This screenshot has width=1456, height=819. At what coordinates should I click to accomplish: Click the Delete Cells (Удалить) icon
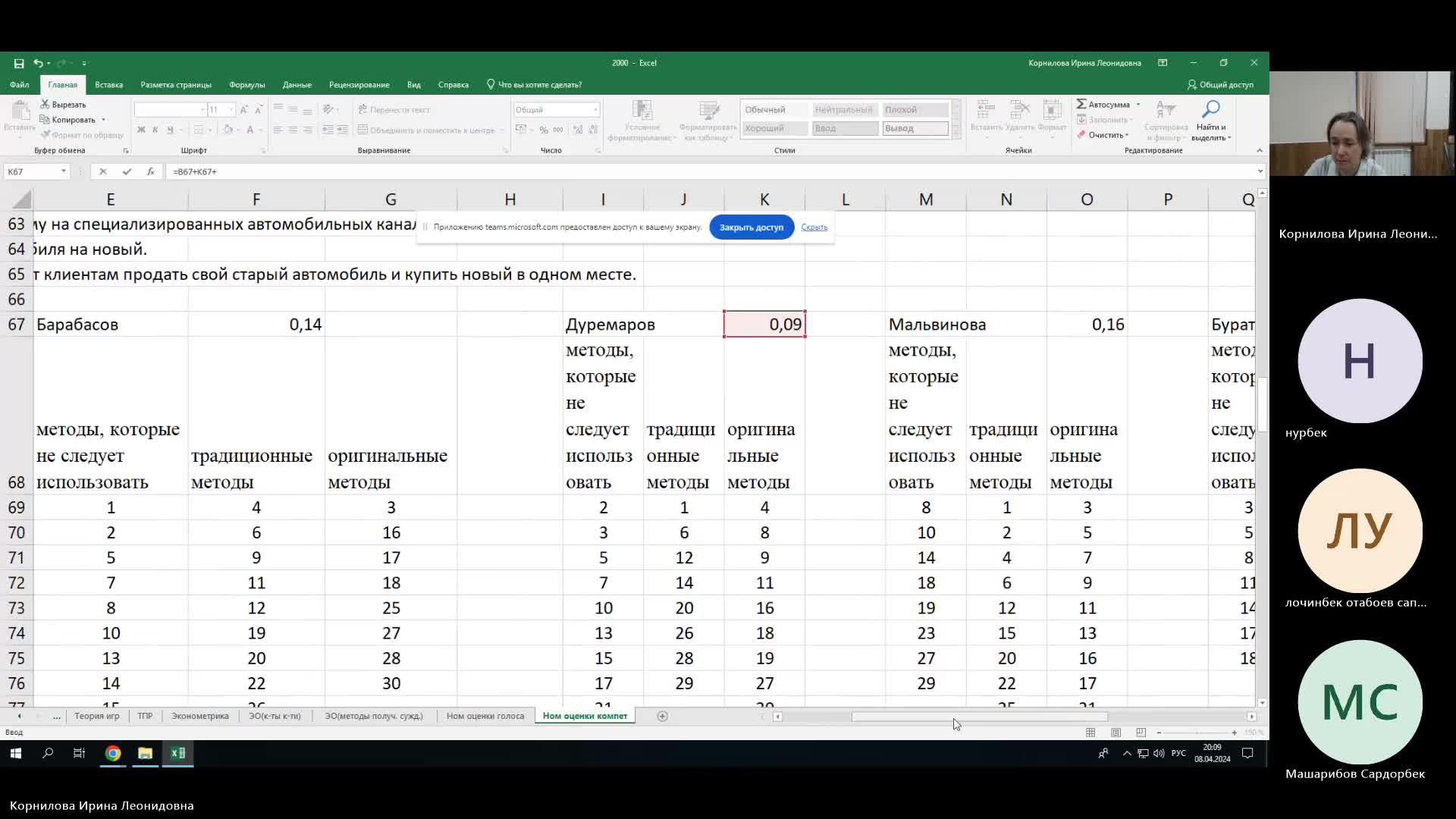pos(1020,110)
